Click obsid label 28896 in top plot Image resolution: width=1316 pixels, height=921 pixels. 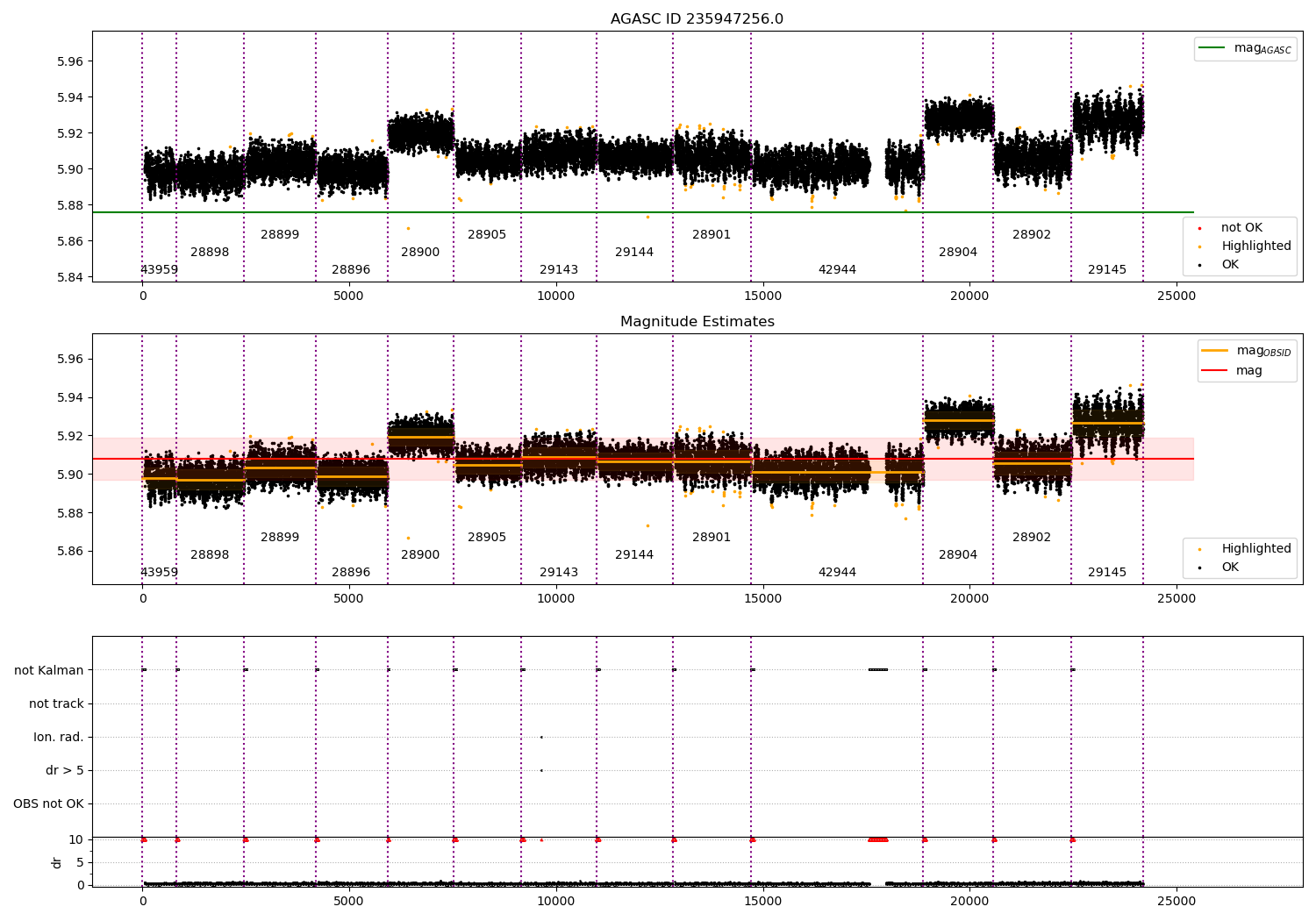[x=351, y=270]
